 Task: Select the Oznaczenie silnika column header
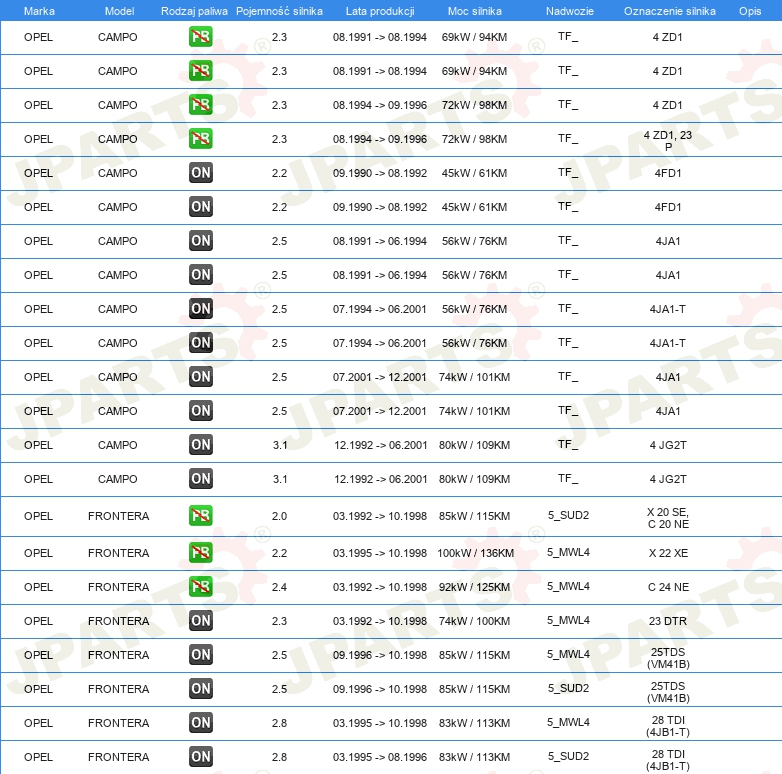tap(669, 11)
